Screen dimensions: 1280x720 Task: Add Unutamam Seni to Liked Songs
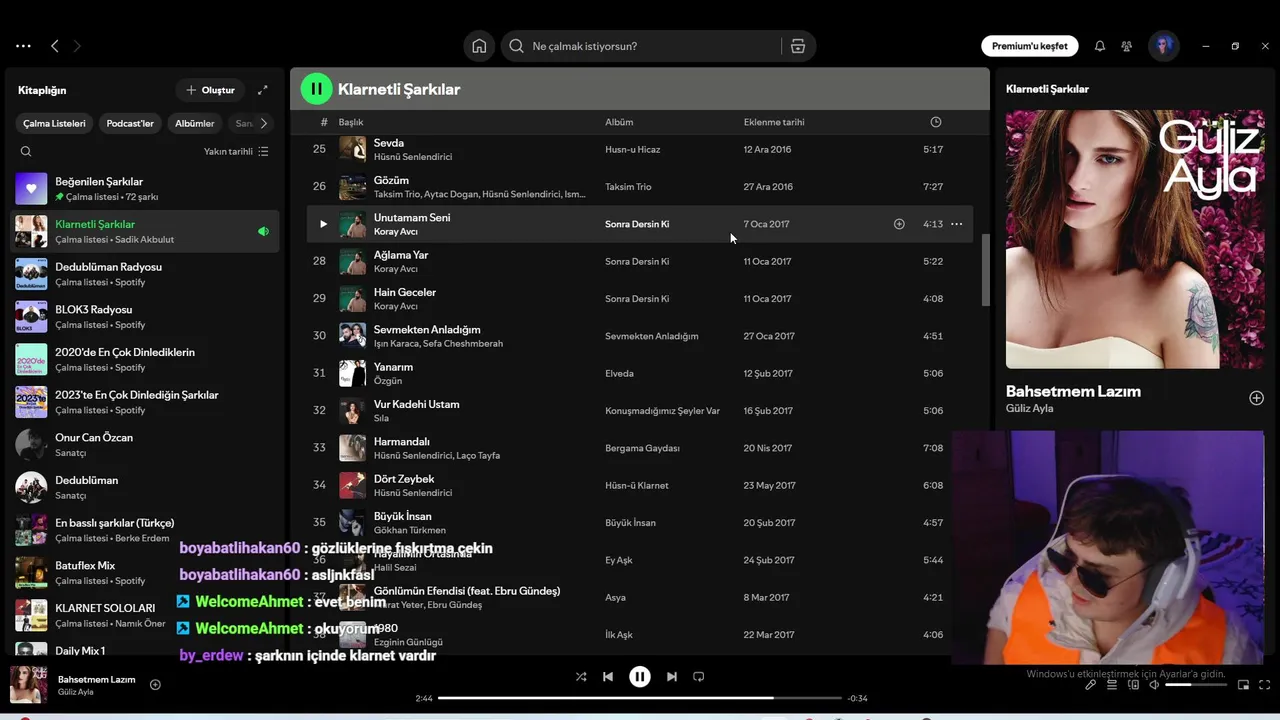click(x=899, y=224)
